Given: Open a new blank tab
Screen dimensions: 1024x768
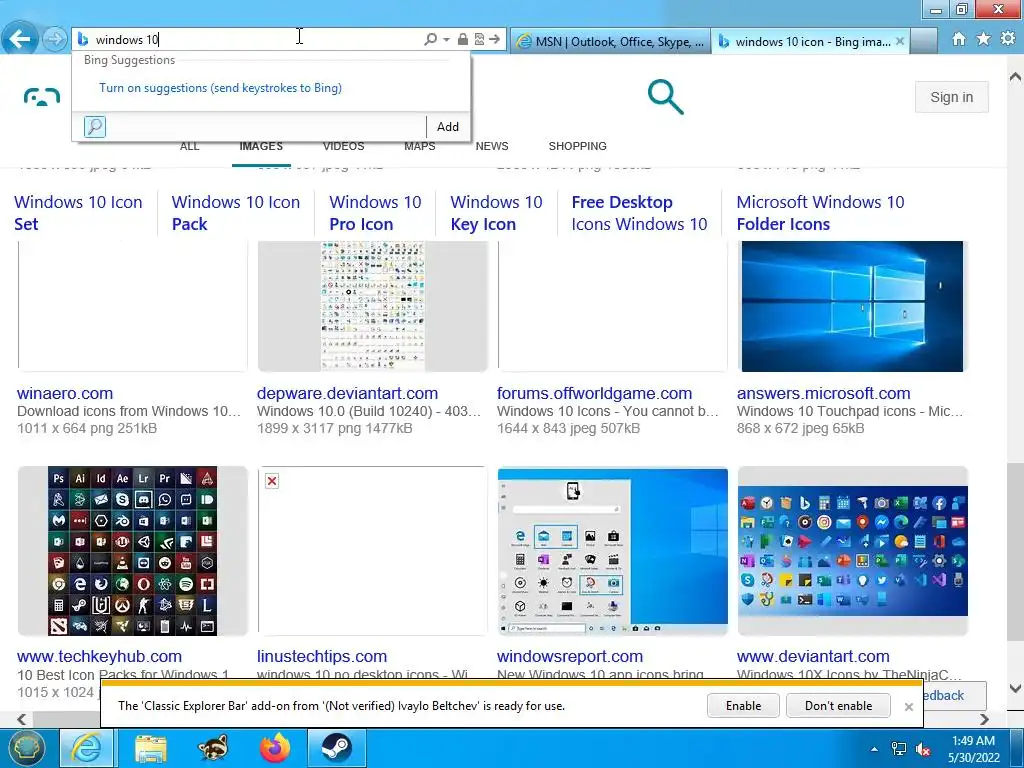Looking at the screenshot, I should pyautogui.click(x=924, y=41).
